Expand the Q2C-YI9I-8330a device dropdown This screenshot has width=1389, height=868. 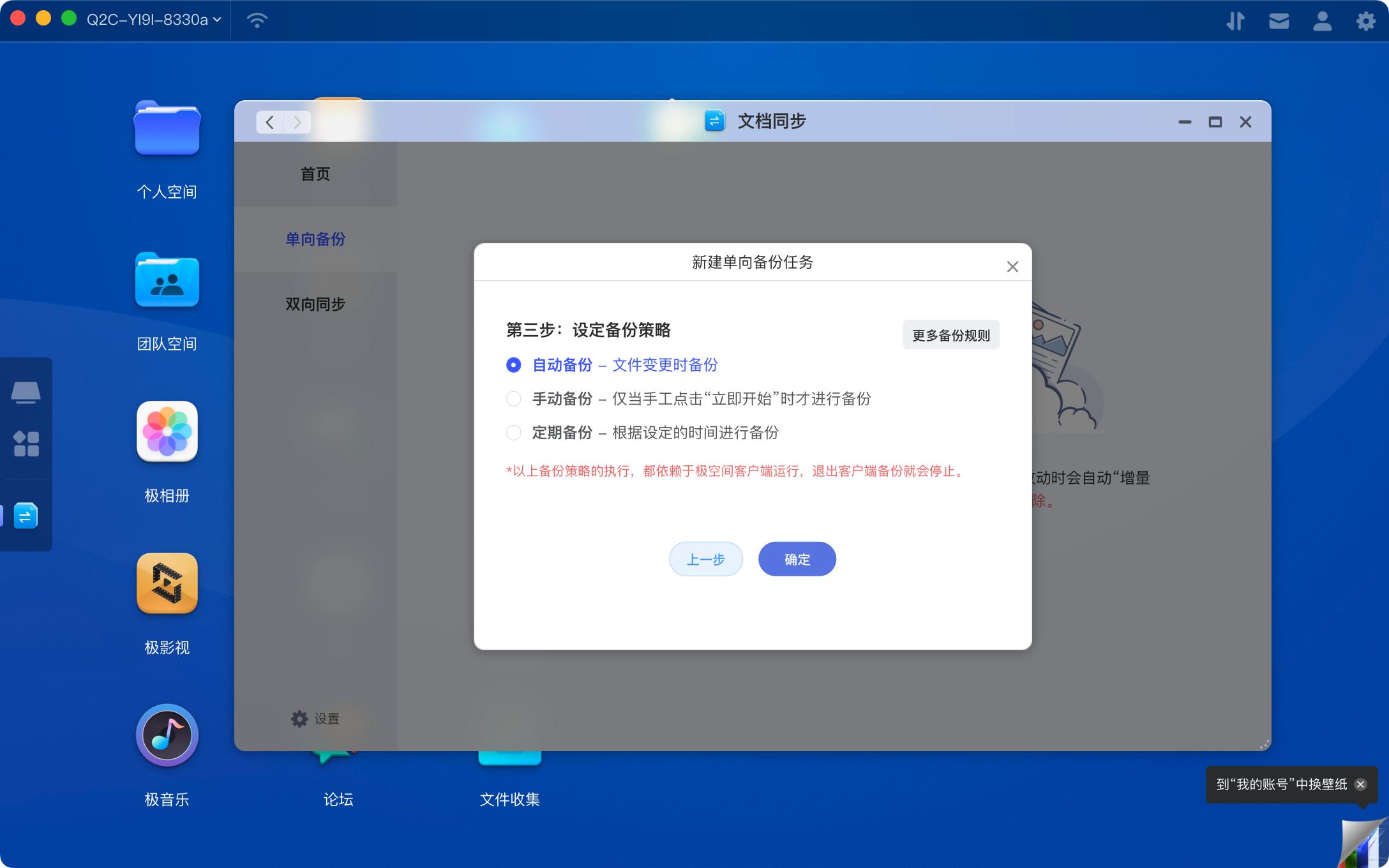153,19
